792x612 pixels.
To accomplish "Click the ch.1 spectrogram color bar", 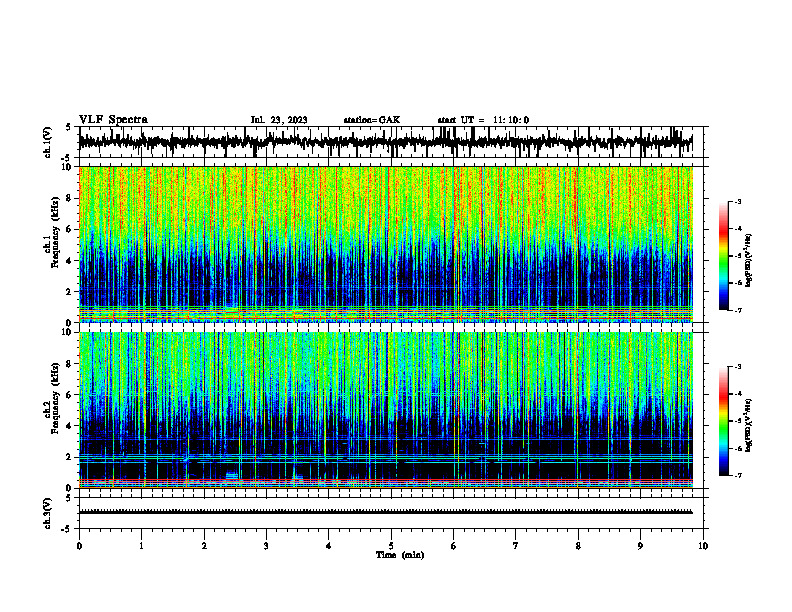I will (x=724, y=256).
